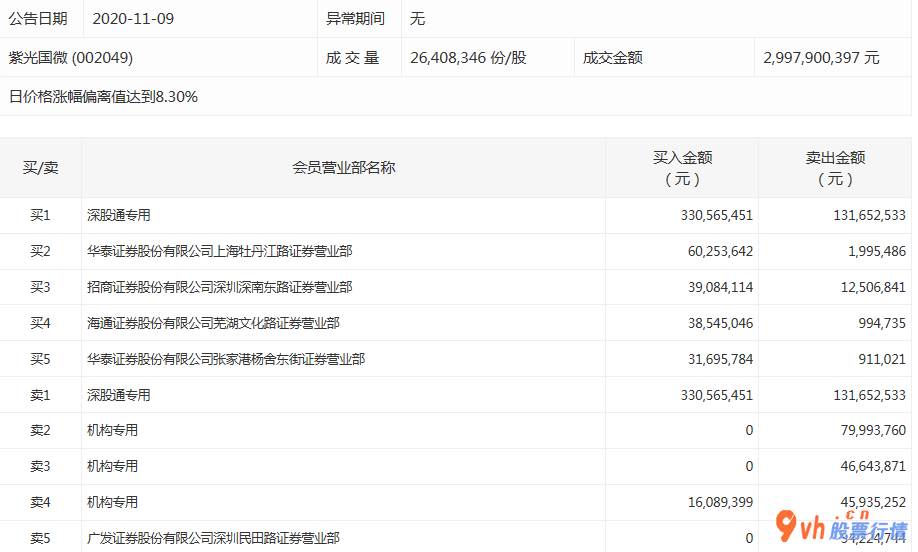Click the 成交量 label
Screen dimensions: 918x552
(352, 57)
